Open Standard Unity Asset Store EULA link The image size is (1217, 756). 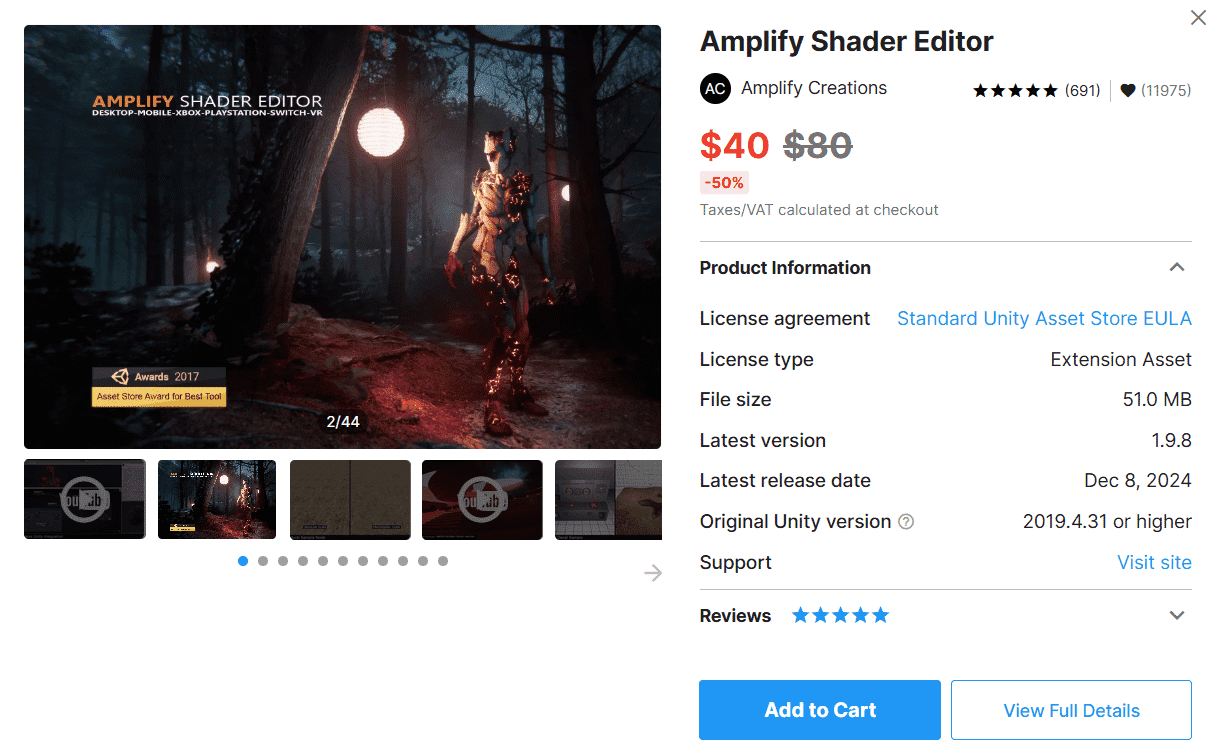[1044, 319]
